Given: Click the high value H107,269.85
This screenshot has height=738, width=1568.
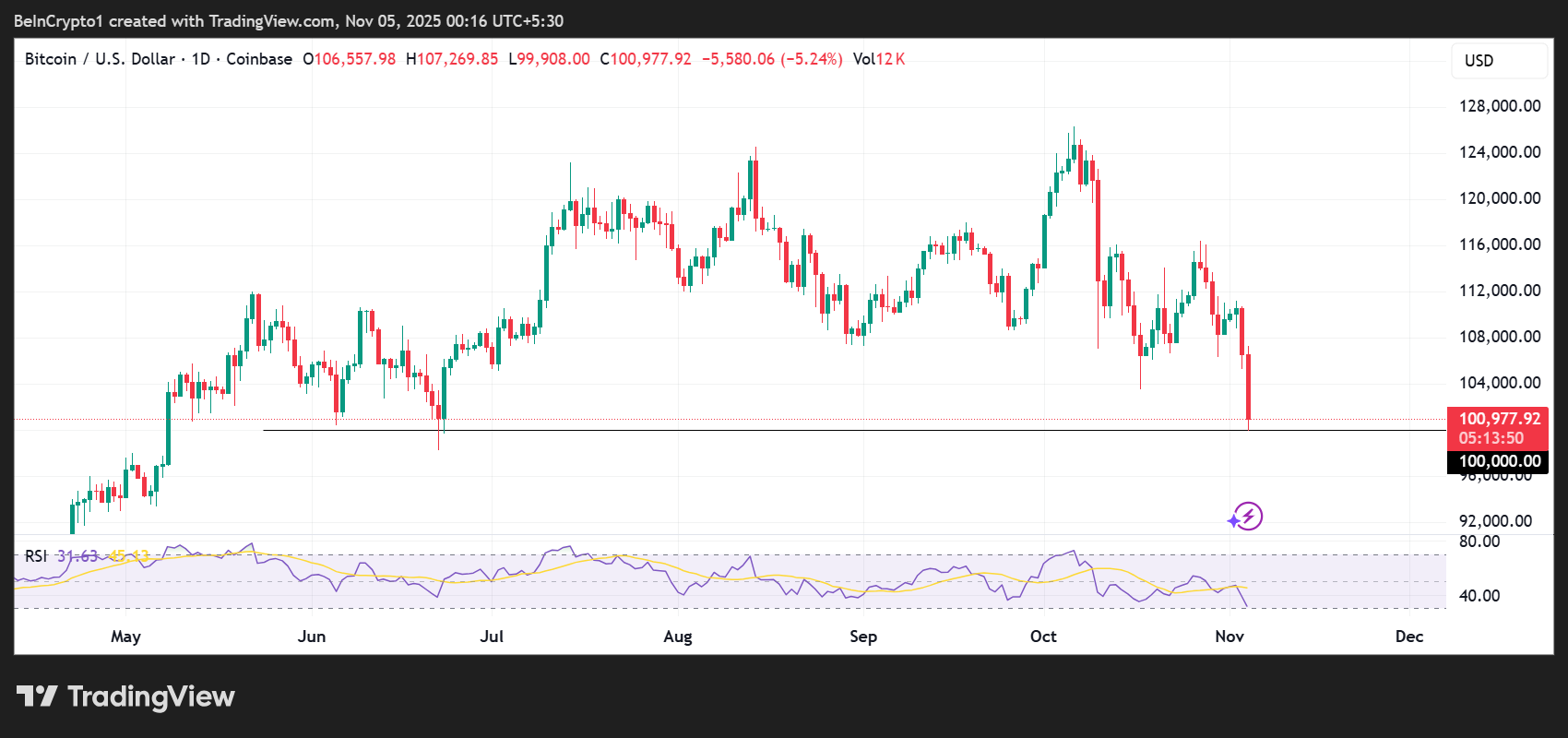Looking at the screenshot, I should pyautogui.click(x=452, y=59).
